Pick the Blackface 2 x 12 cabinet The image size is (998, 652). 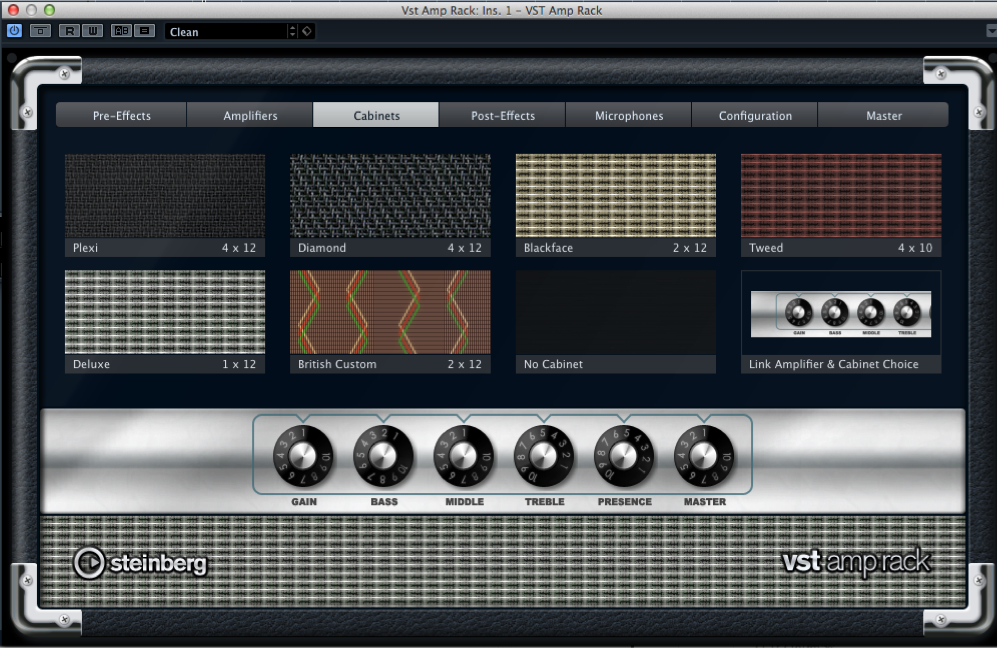[615, 205]
